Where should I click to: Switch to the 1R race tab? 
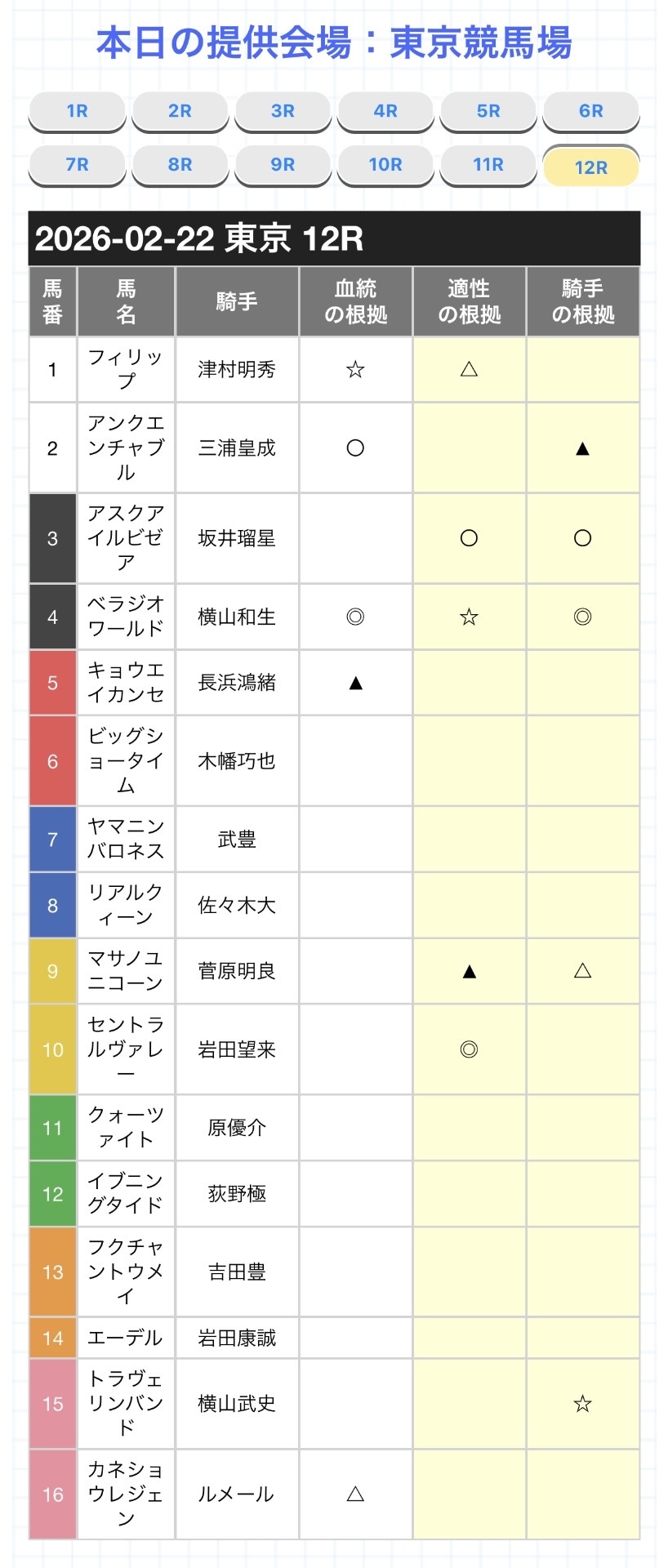(x=77, y=111)
